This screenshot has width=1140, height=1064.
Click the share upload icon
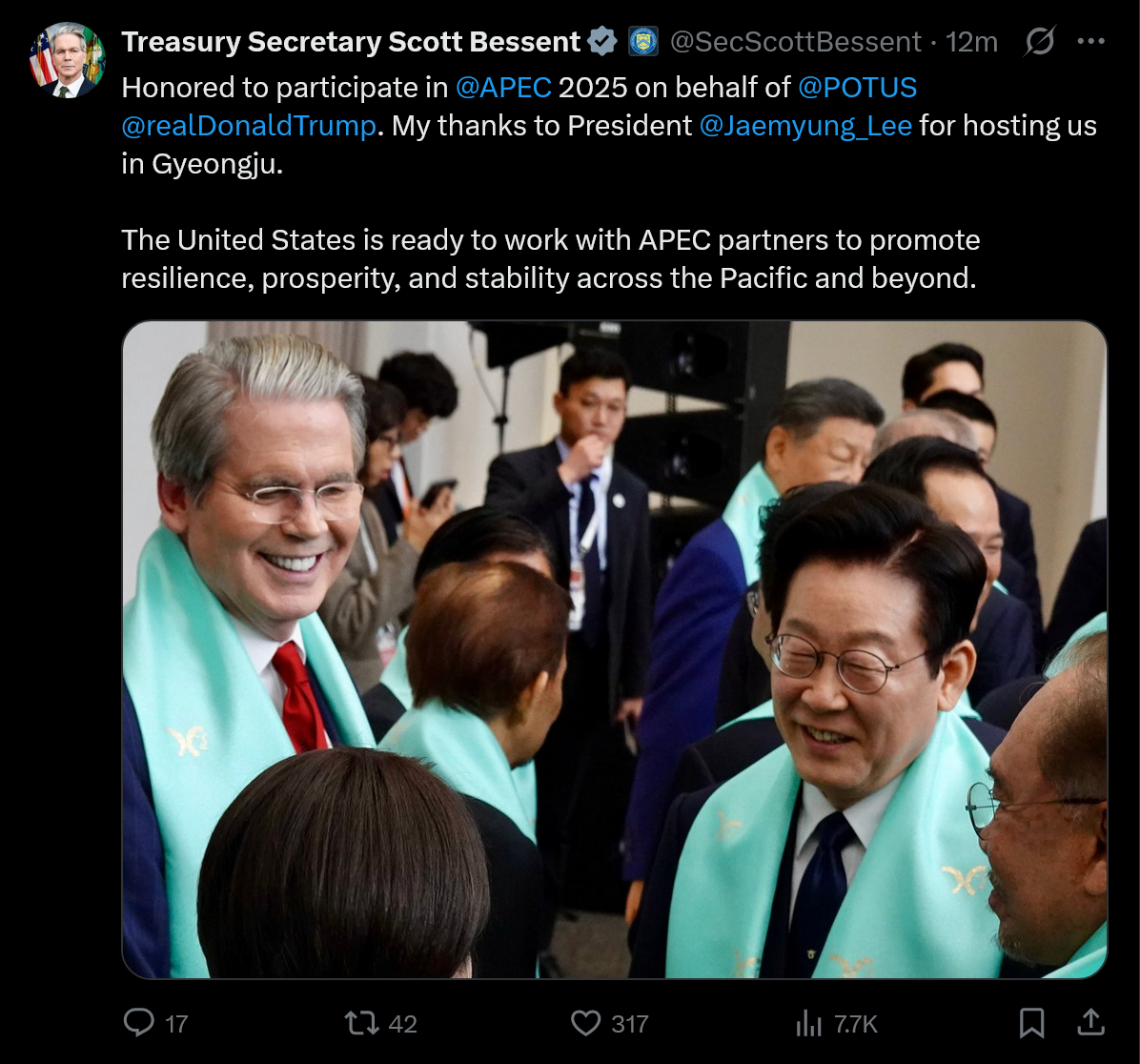(1090, 1023)
